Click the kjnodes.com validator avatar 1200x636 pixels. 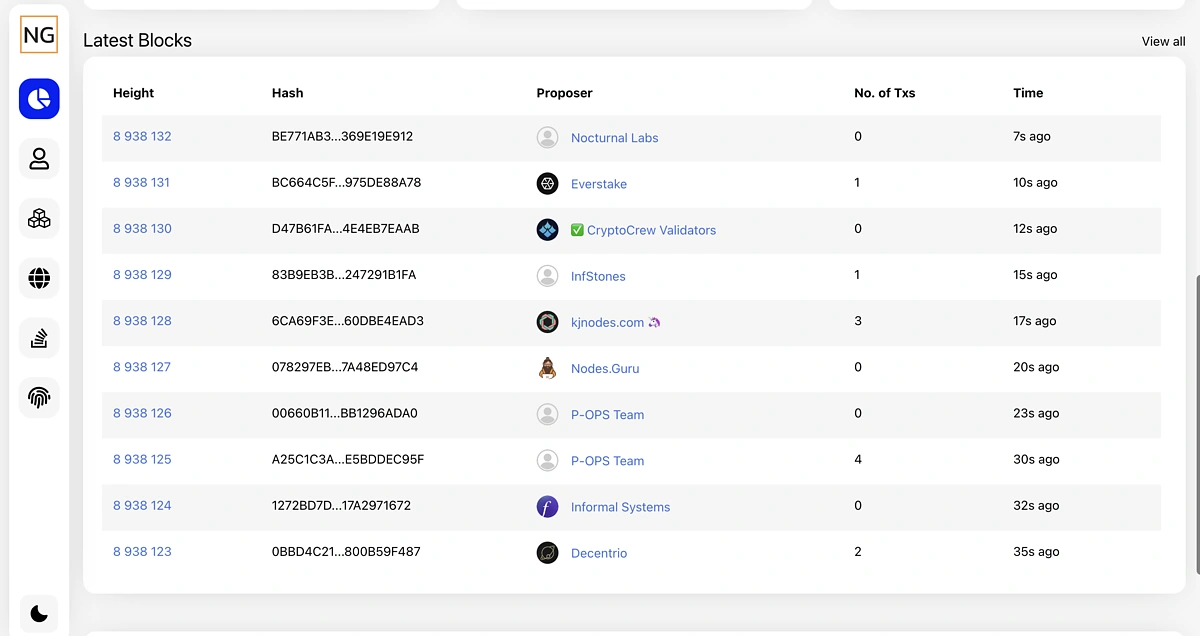[x=547, y=322]
